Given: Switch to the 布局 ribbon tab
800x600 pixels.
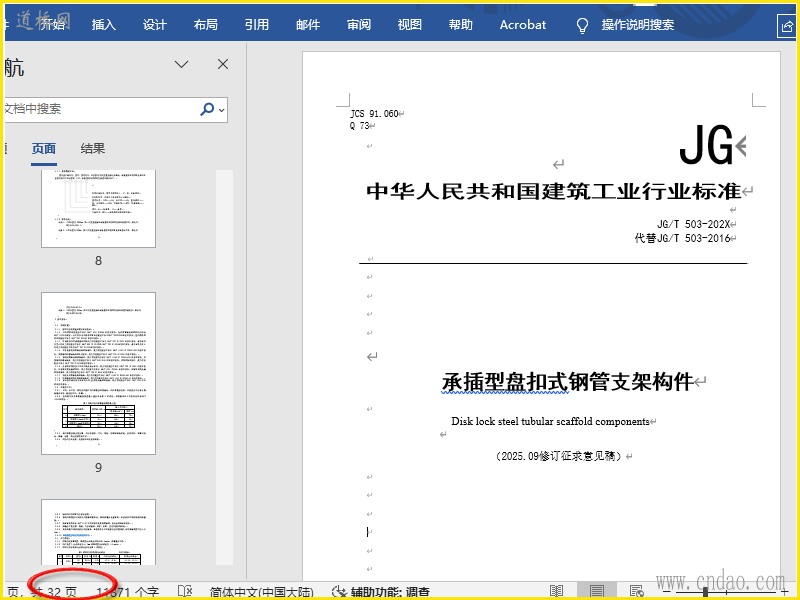Looking at the screenshot, I should (x=206, y=24).
